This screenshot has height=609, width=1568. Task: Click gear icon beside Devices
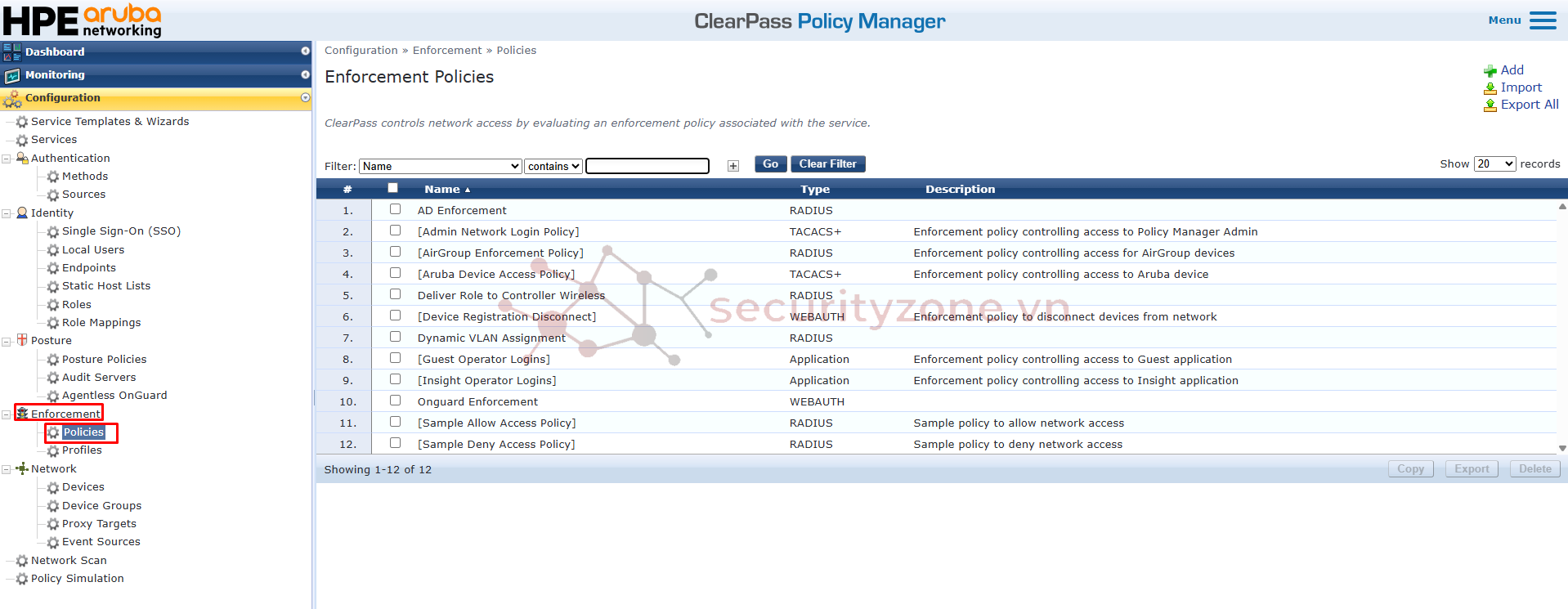click(53, 488)
